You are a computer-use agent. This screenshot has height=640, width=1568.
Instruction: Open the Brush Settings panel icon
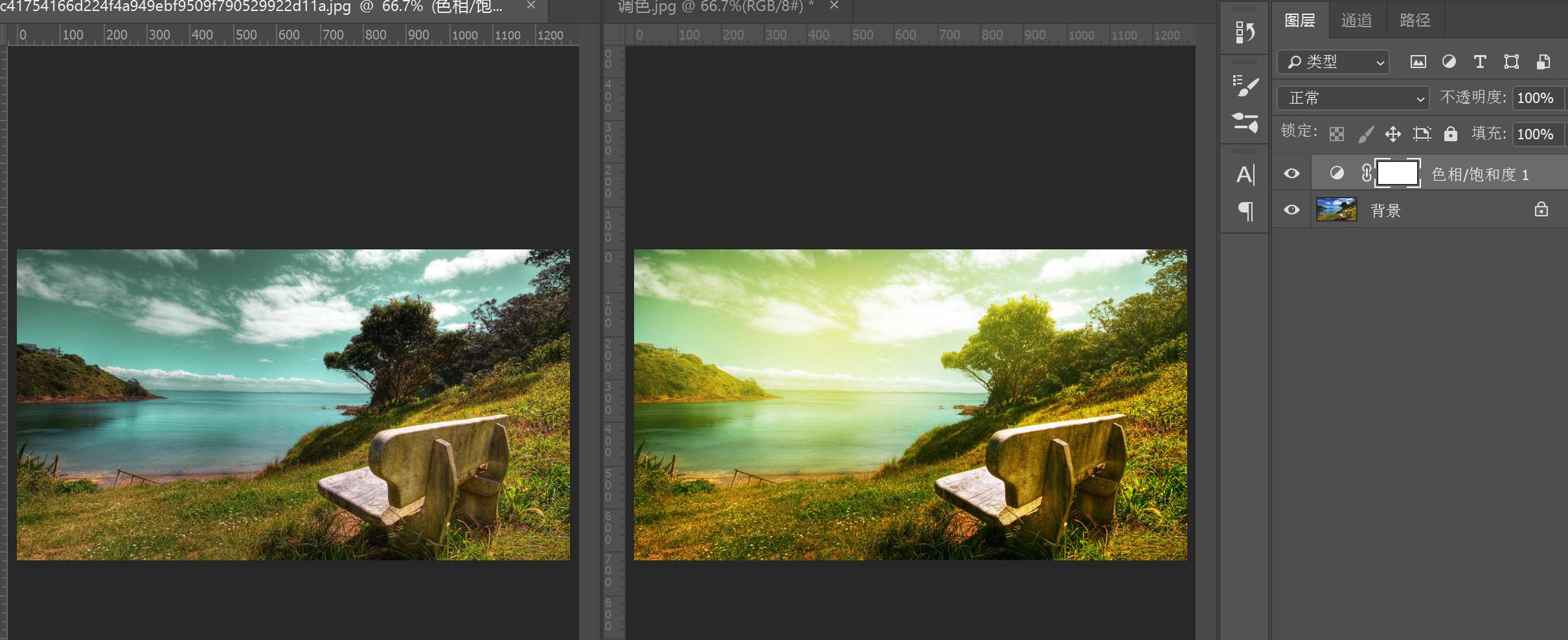pos(1244,86)
